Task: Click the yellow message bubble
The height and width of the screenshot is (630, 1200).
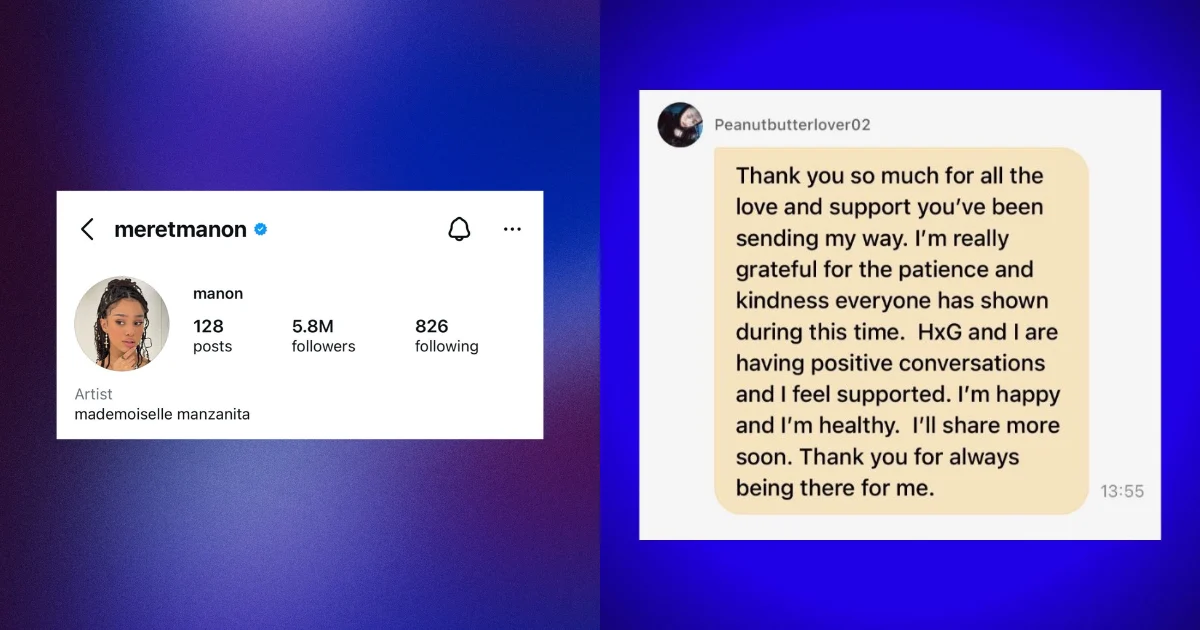Action: 901,331
